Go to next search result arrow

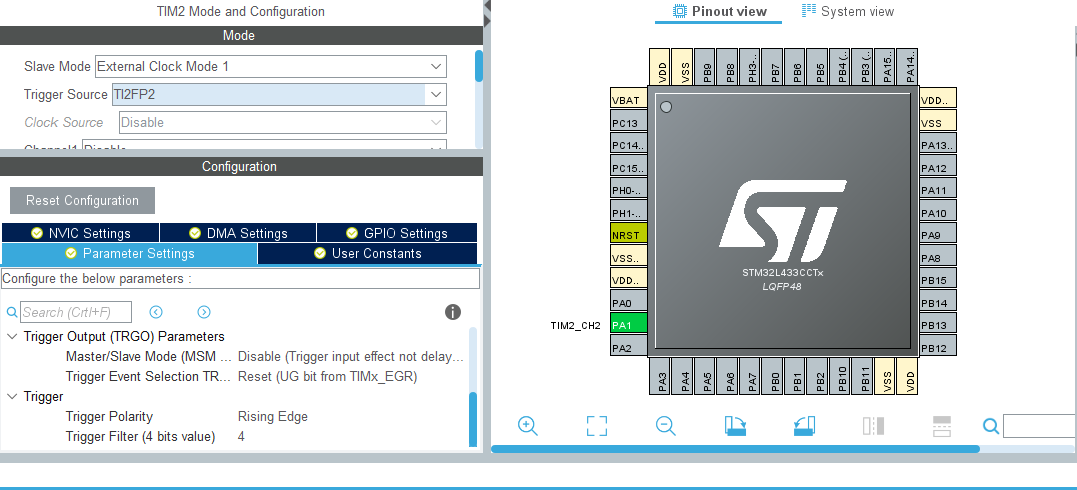click(x=204, y=312)
